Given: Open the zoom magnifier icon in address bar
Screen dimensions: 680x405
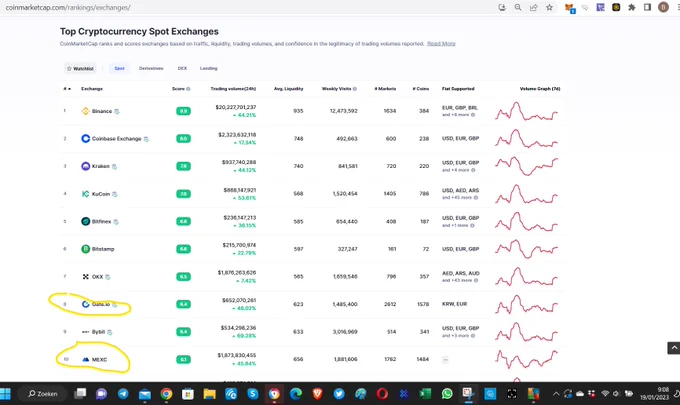Looking at the screenshot, I should (518, 7).
